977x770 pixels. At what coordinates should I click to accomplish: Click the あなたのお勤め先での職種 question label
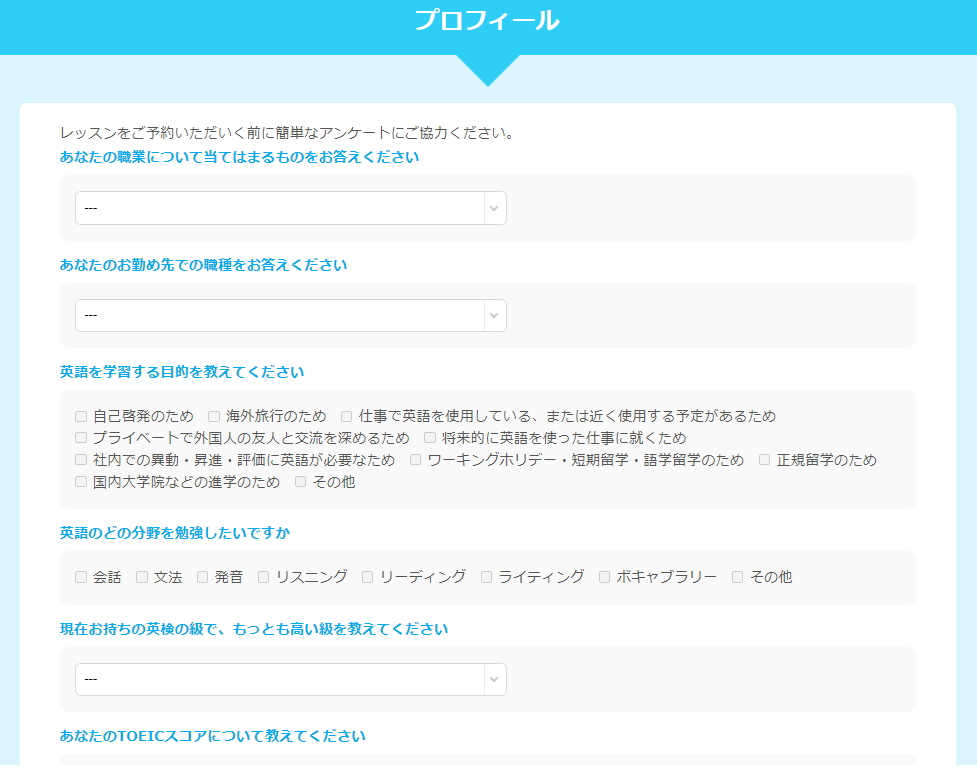pyautogui.click(x=203, y=265)
